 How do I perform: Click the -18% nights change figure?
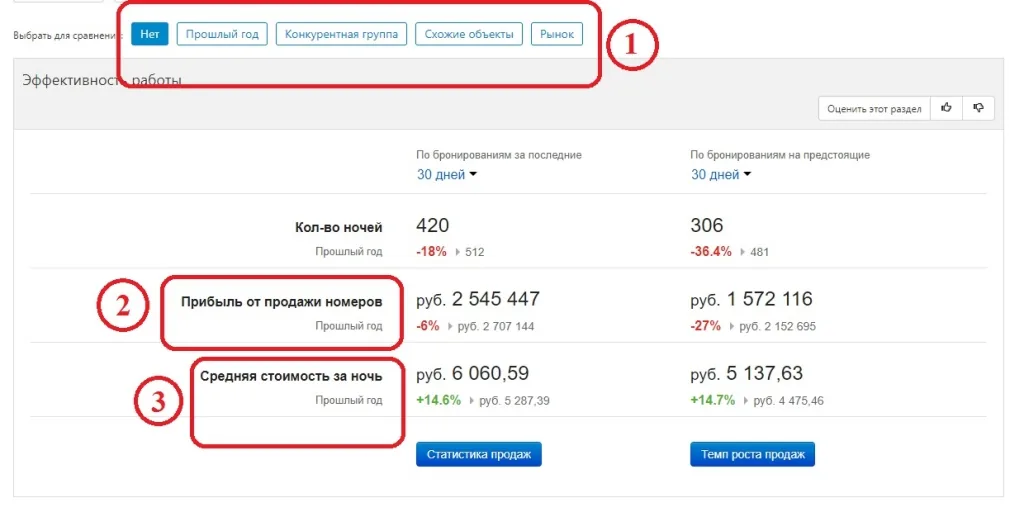432,251
